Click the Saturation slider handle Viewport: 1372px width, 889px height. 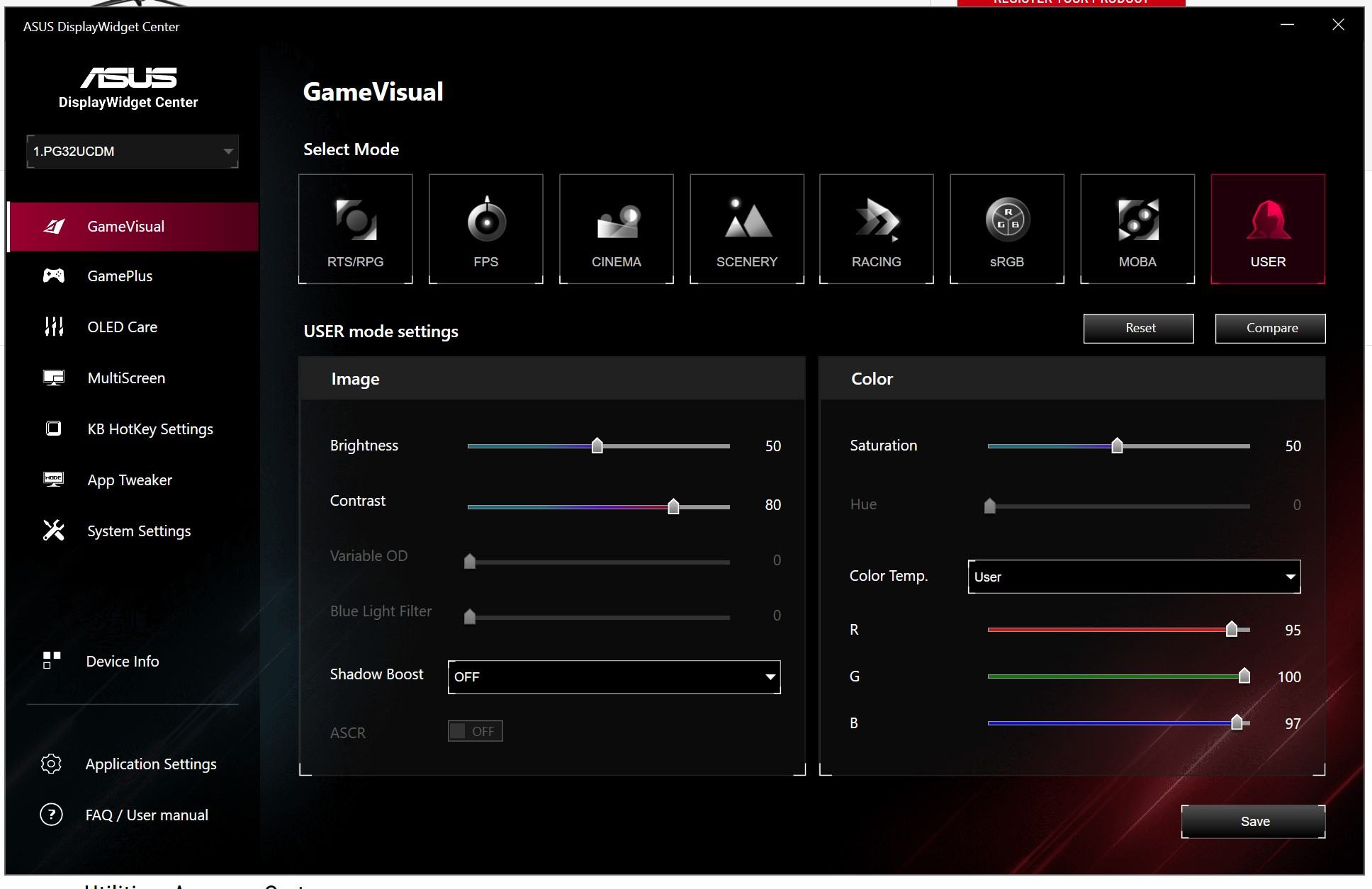coord(1117,446)
